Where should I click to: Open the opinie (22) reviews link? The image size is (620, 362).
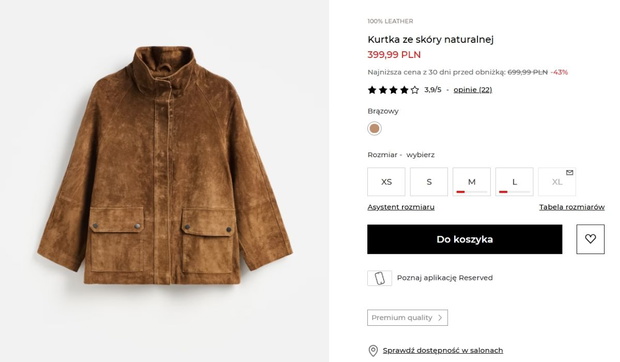(x=473, y=90)
